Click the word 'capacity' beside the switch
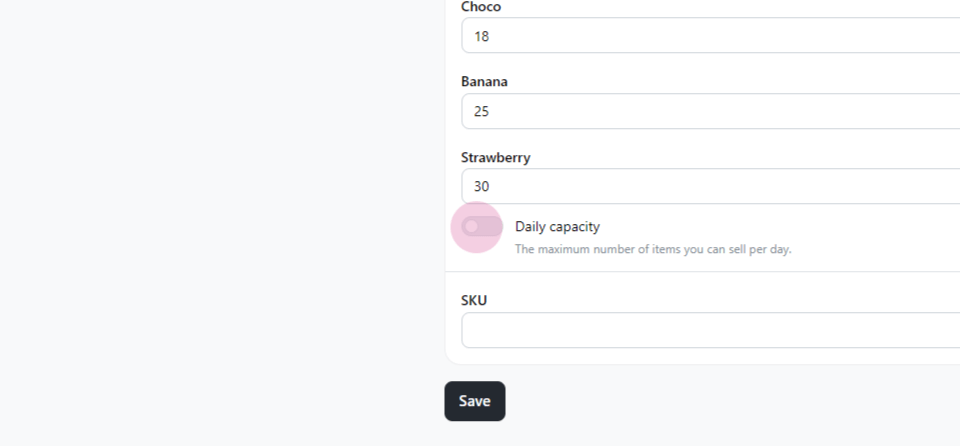Viewport: 960px width, 446px height. 577,227
